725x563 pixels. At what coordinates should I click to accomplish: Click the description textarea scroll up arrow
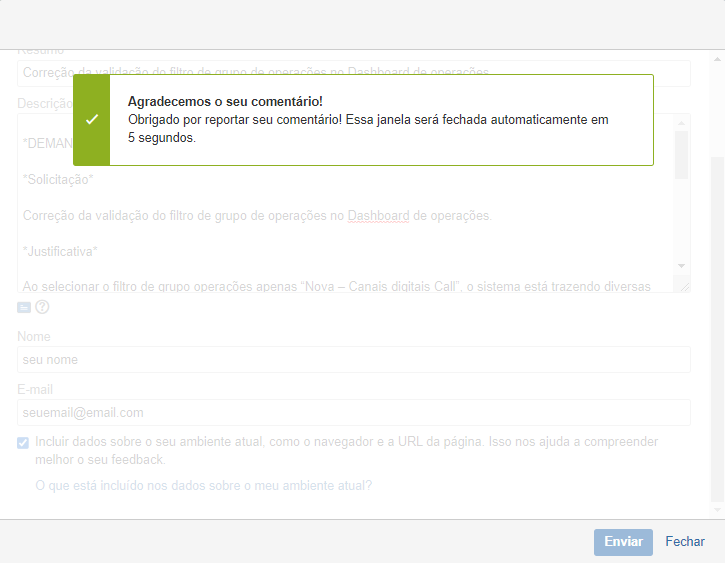[x=681, y=123]
